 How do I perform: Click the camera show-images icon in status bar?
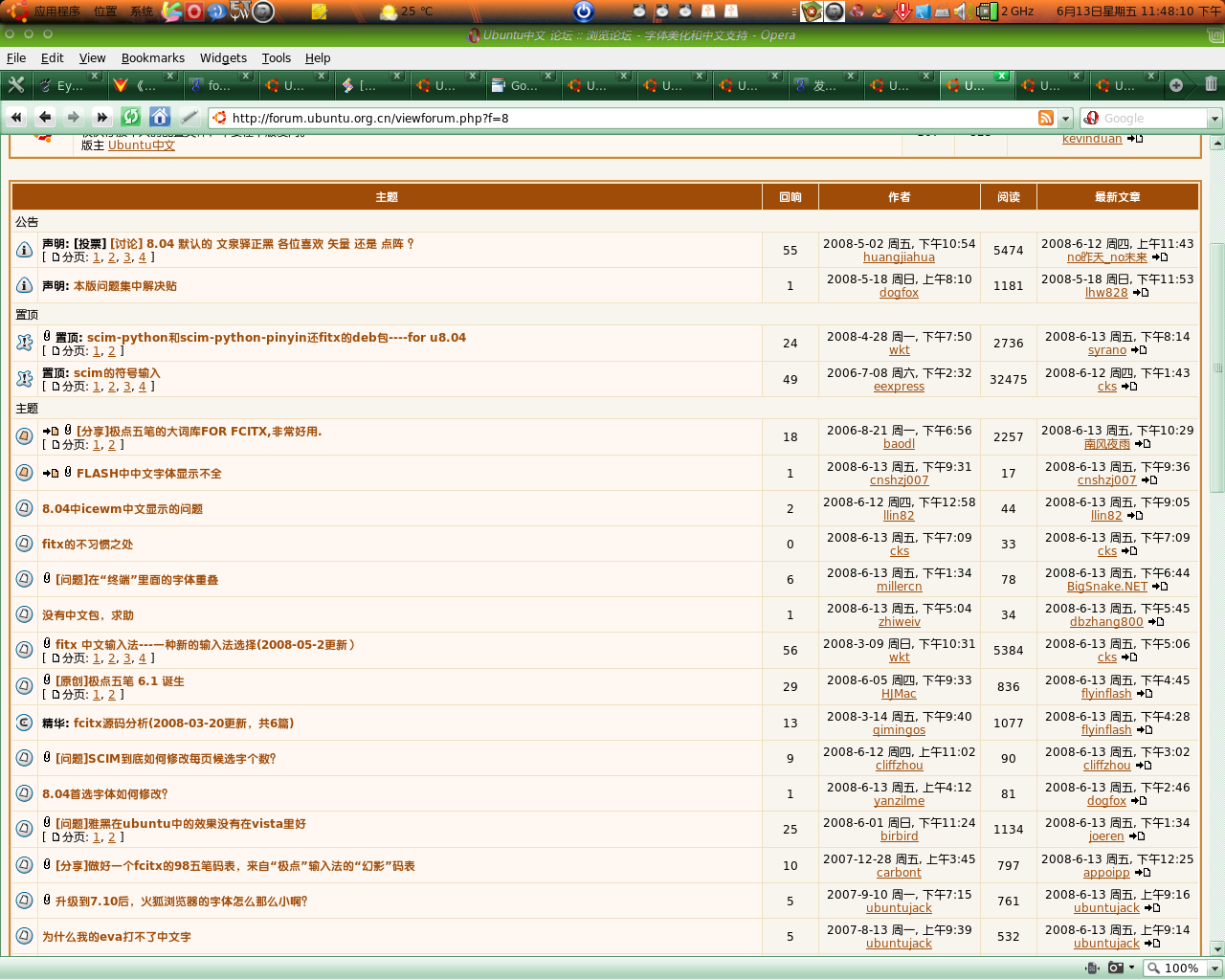coord(1115,968)
